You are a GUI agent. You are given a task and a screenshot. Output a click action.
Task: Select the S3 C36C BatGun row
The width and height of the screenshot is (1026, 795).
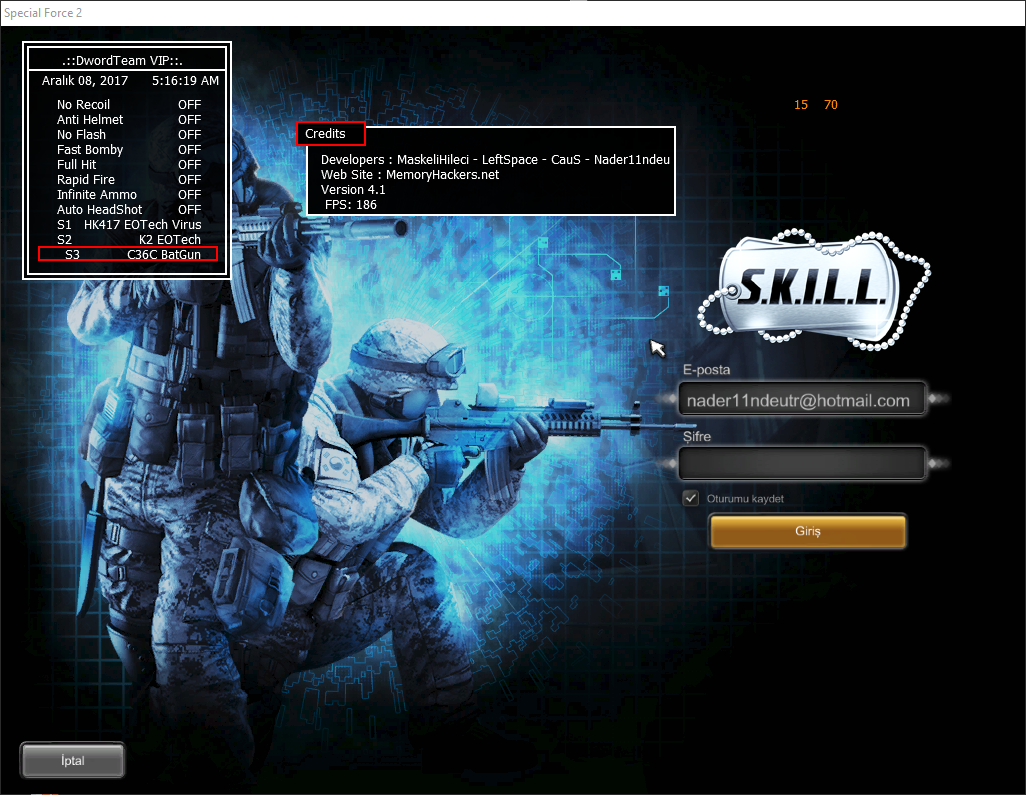[128, 254]
